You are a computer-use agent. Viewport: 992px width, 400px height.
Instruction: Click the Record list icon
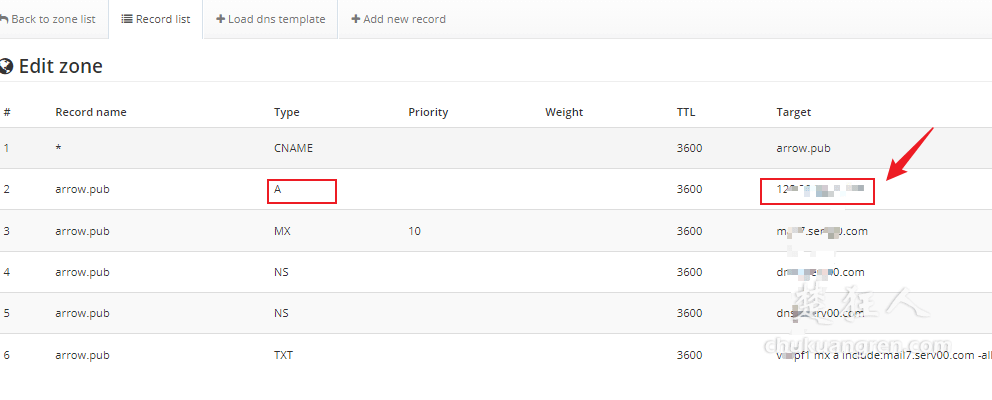127,19
